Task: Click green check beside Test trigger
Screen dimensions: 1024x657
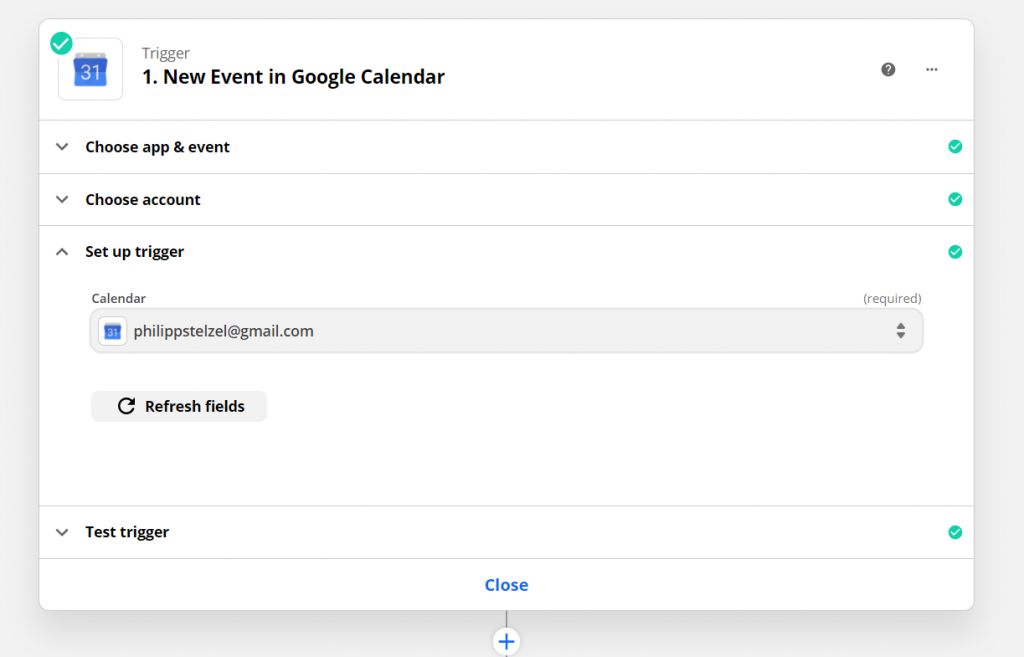Action: click(955, 532)
